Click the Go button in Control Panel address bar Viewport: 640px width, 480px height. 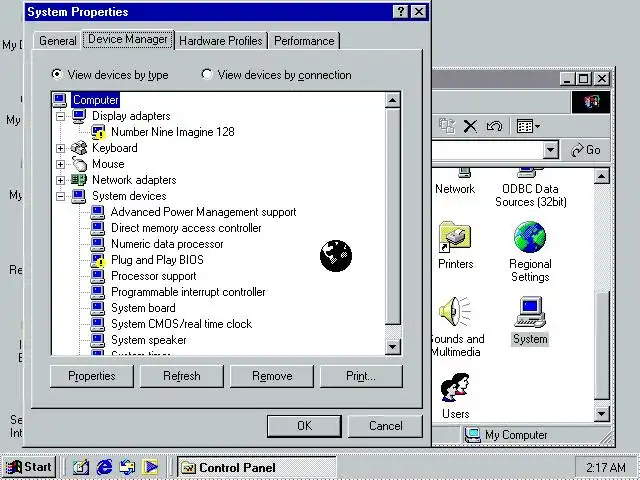[x=586, y=150]
